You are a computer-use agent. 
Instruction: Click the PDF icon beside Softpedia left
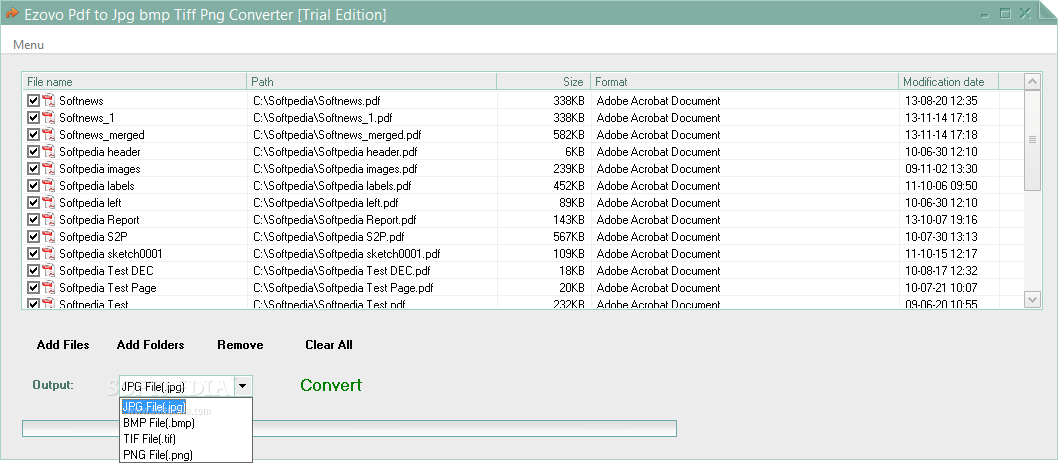pos(49,202)
